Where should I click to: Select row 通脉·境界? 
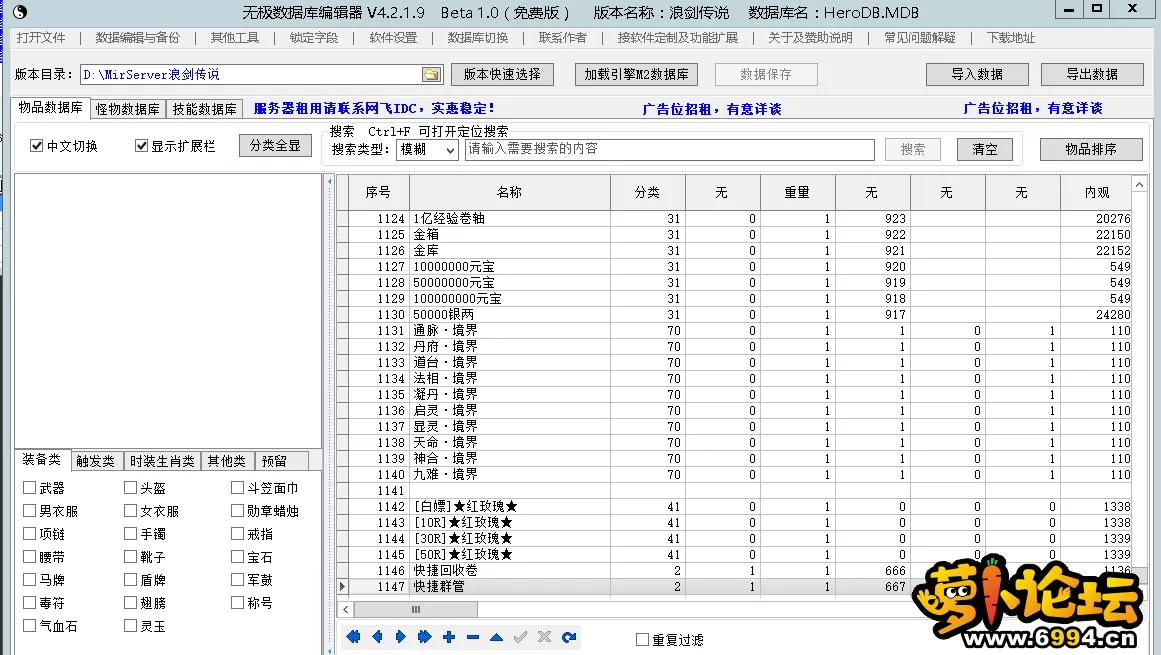pyautogui.click(x=733, y=330)
